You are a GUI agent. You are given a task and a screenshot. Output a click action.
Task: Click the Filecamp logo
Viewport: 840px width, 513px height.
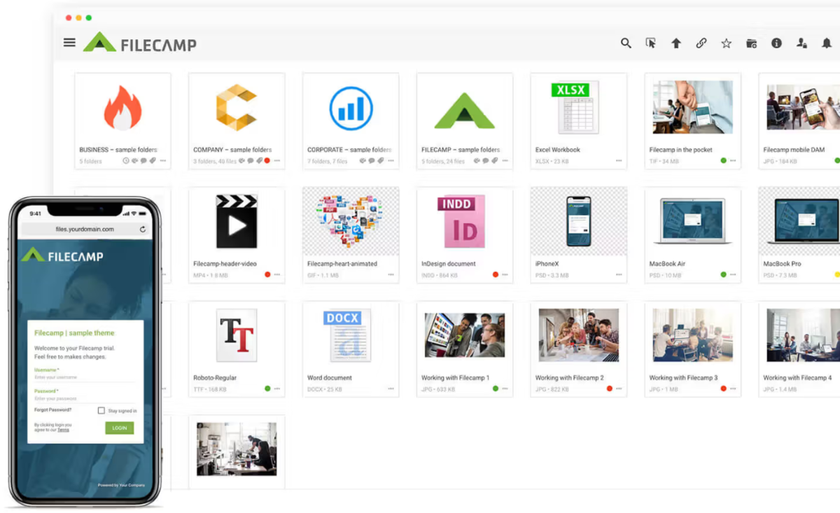(140, 42)
